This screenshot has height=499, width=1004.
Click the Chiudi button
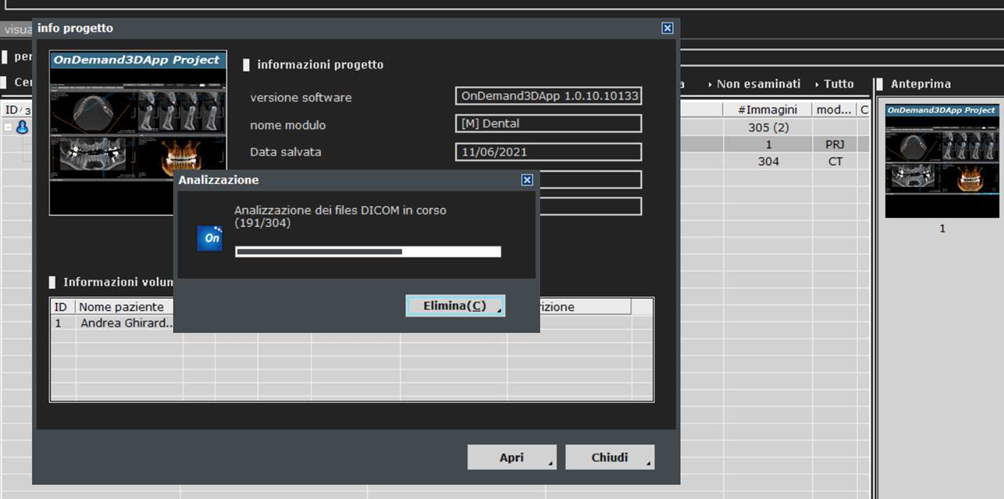pos(610,457)
